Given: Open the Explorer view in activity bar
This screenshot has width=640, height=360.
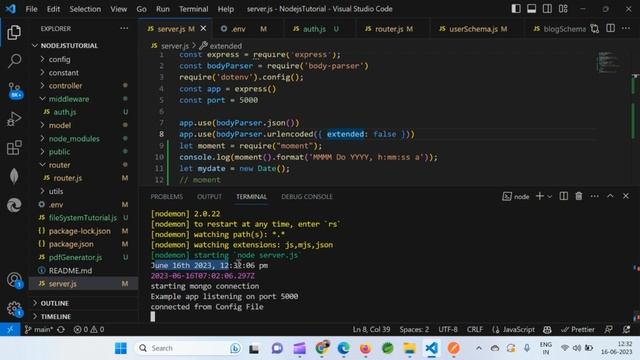Looking at the screenshot, I should click(x=14, y=32).
